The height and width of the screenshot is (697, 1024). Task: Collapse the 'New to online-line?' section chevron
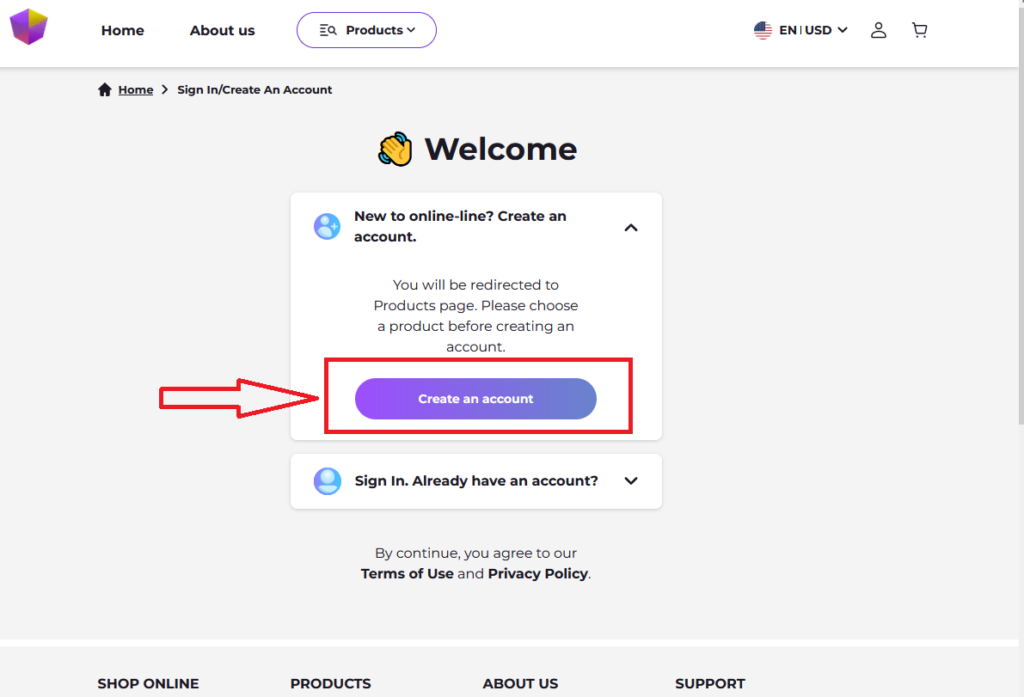(631, 227)
